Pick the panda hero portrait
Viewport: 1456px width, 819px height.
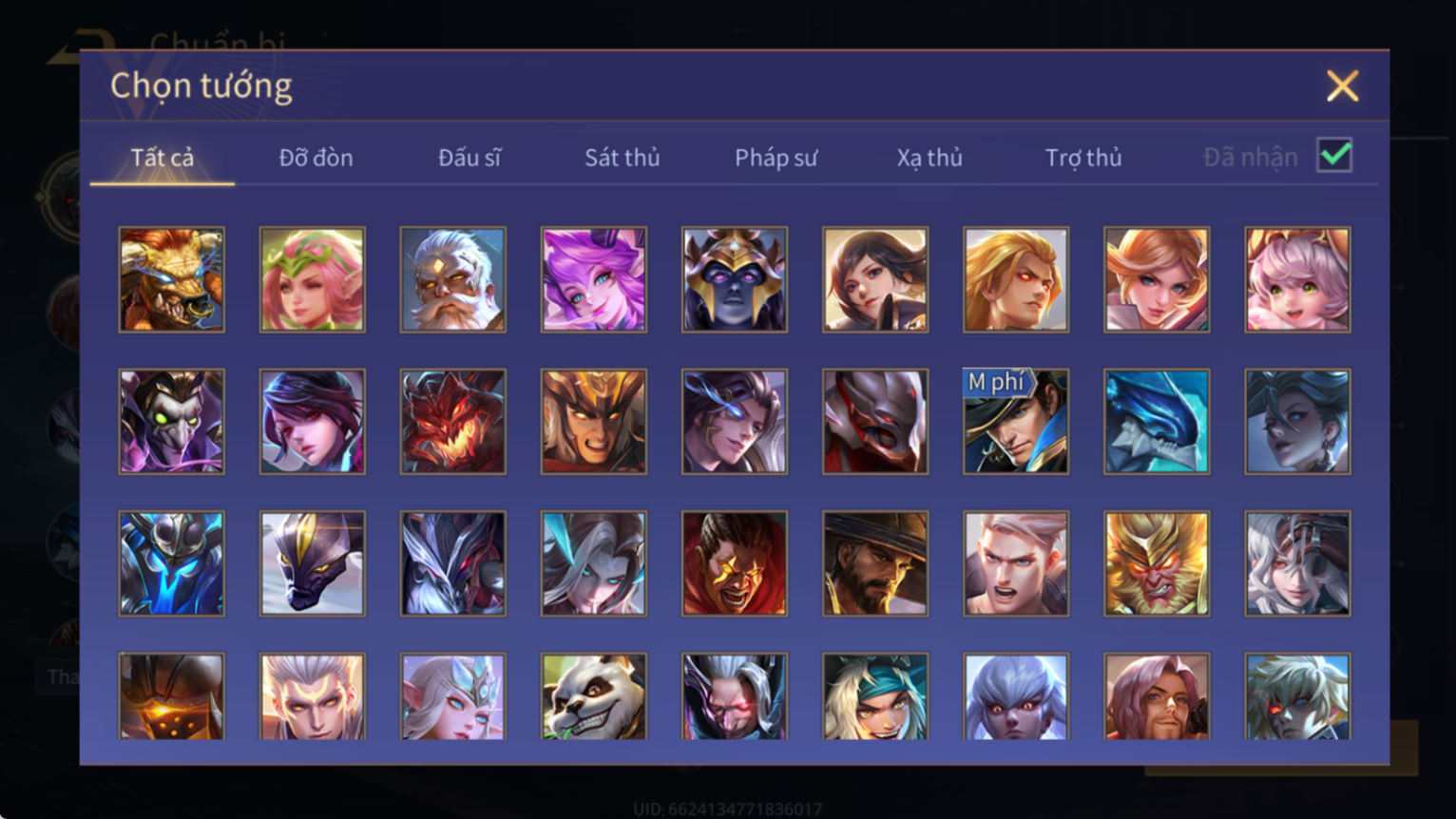[x=594, y=696]
